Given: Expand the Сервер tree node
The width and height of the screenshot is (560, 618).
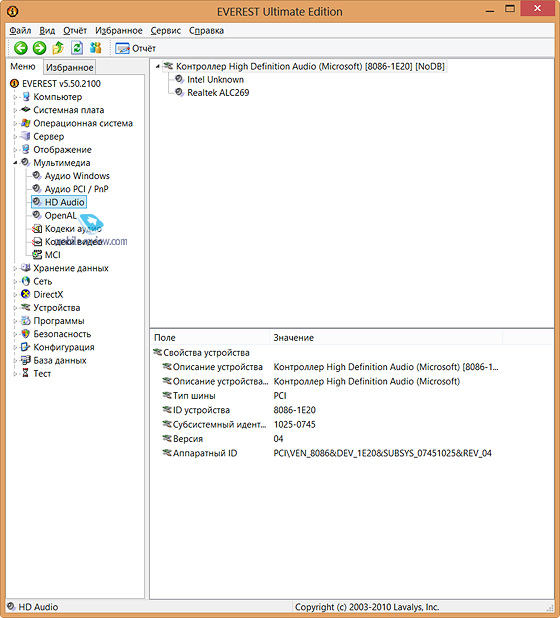Looking at the screenshot, I should 15,136.
